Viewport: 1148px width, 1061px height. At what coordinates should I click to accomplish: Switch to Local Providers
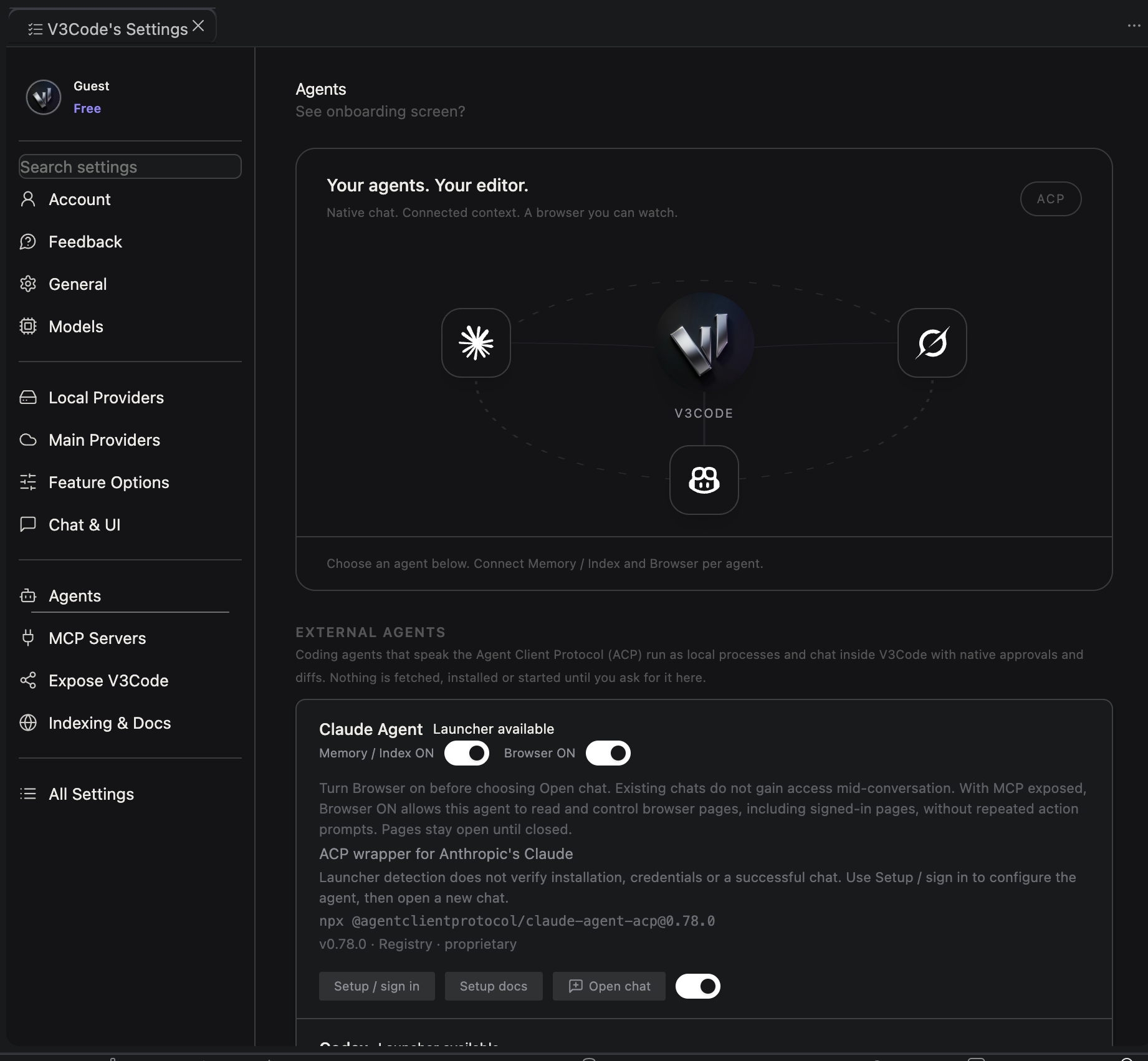[x=130, y=398]
